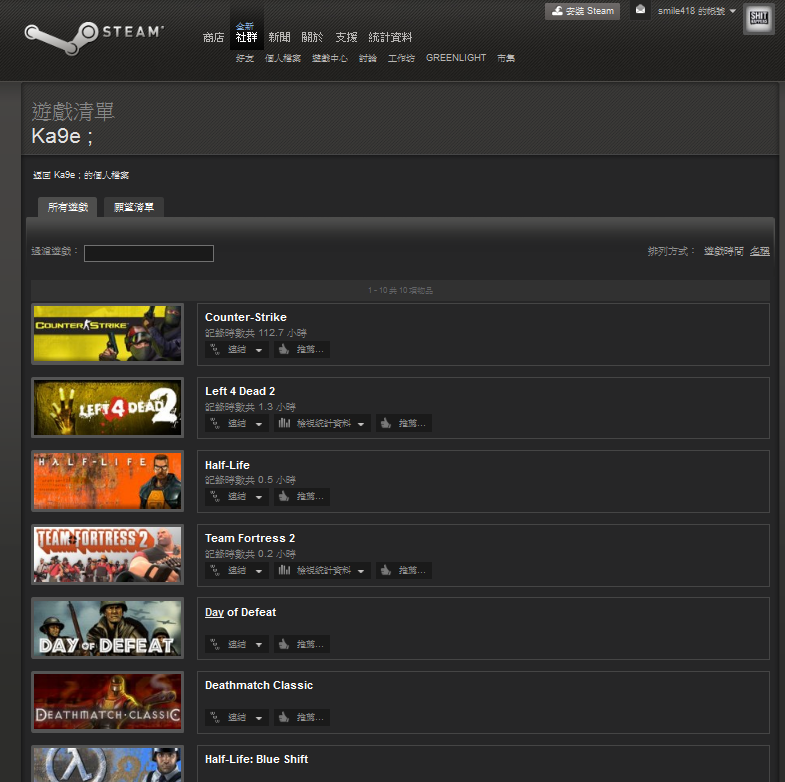This screenshot has width=785, height=782.
Task: Click the Install Steam button
Action: 582,11
